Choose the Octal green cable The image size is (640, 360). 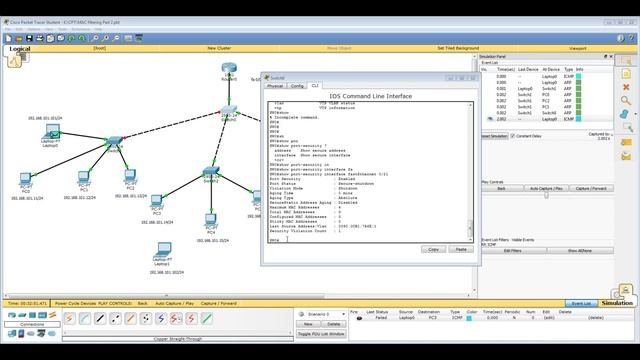[207, 318]
